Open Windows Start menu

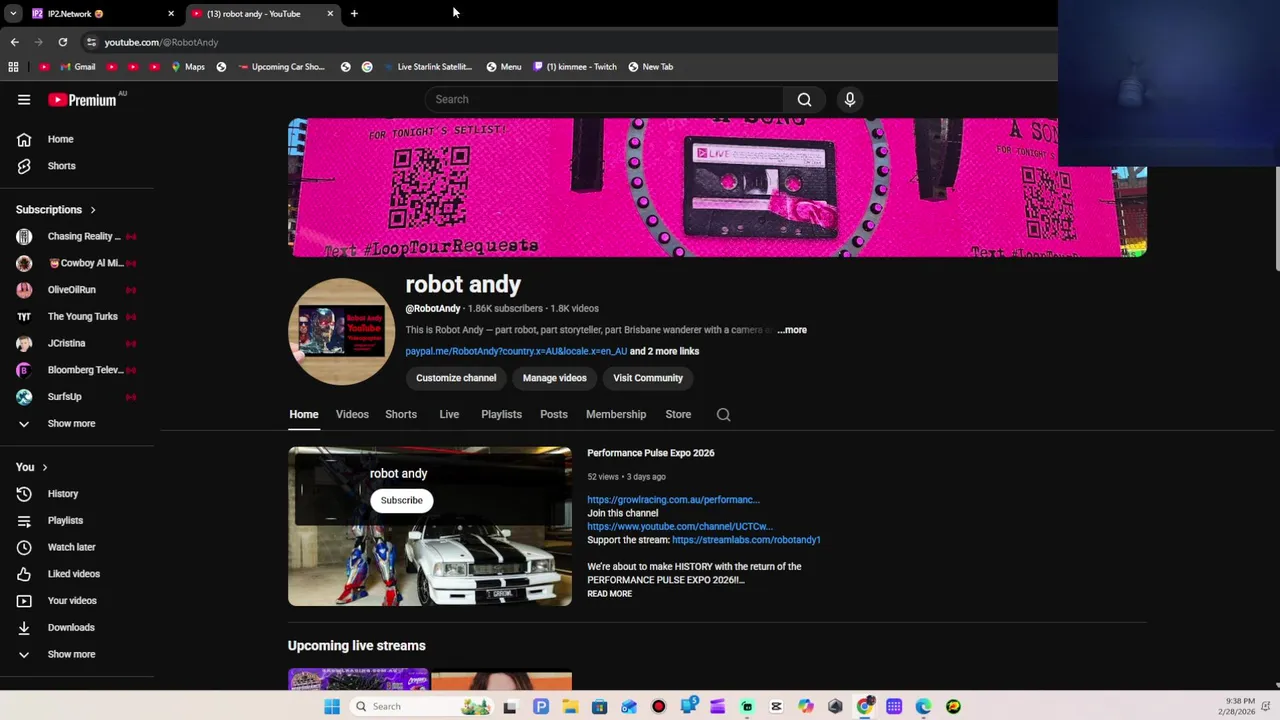coord(332,706)
